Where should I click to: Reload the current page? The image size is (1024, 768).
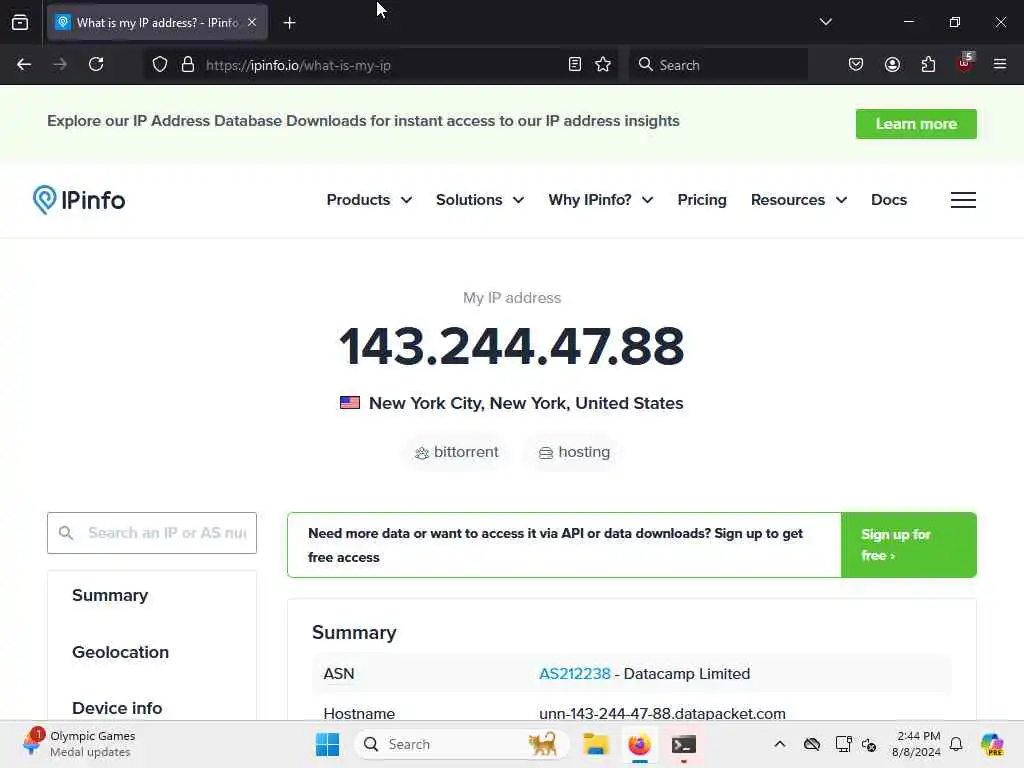click(x=96, y=65)
